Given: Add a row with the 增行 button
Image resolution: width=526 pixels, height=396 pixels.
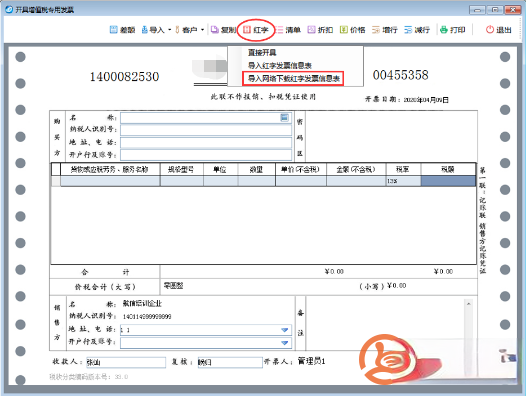Looking at the screenshot, I should point(385,30).
